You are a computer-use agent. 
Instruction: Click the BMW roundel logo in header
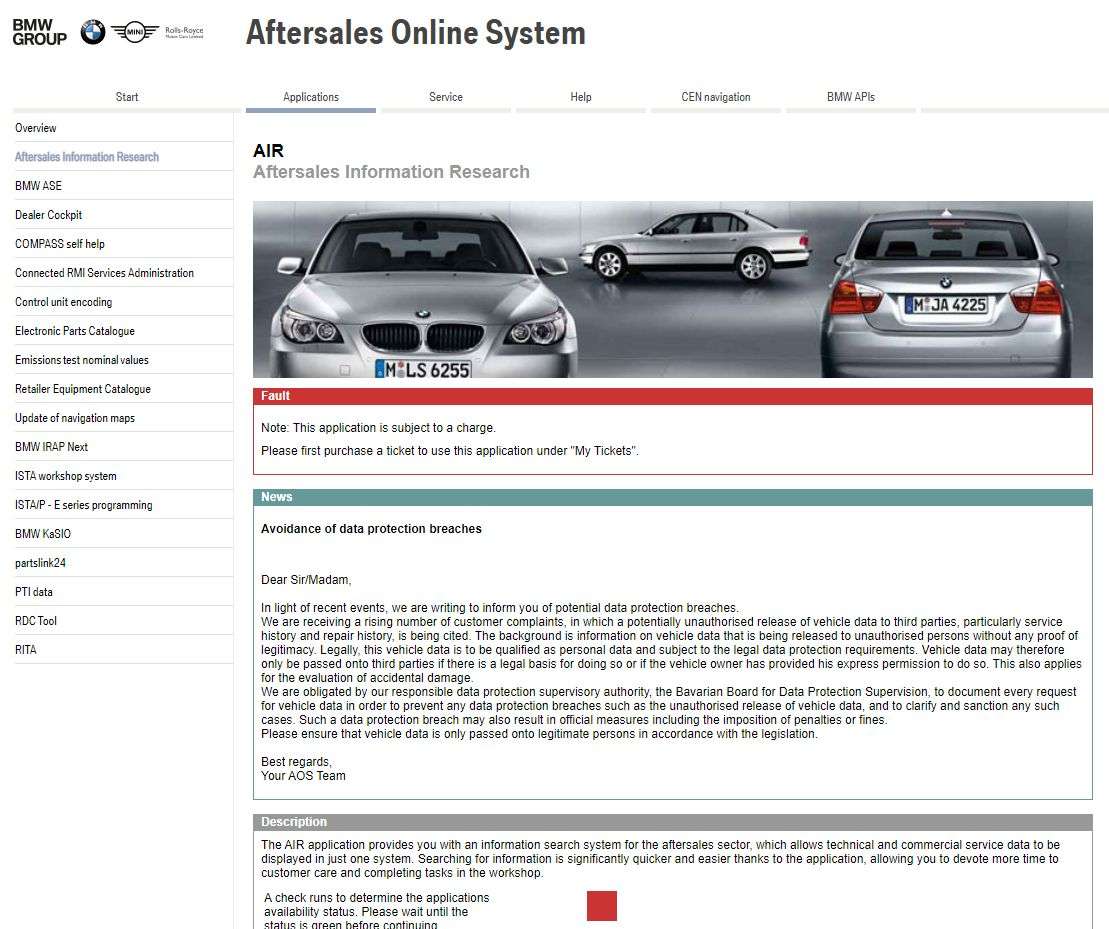[x=93, y=32]
